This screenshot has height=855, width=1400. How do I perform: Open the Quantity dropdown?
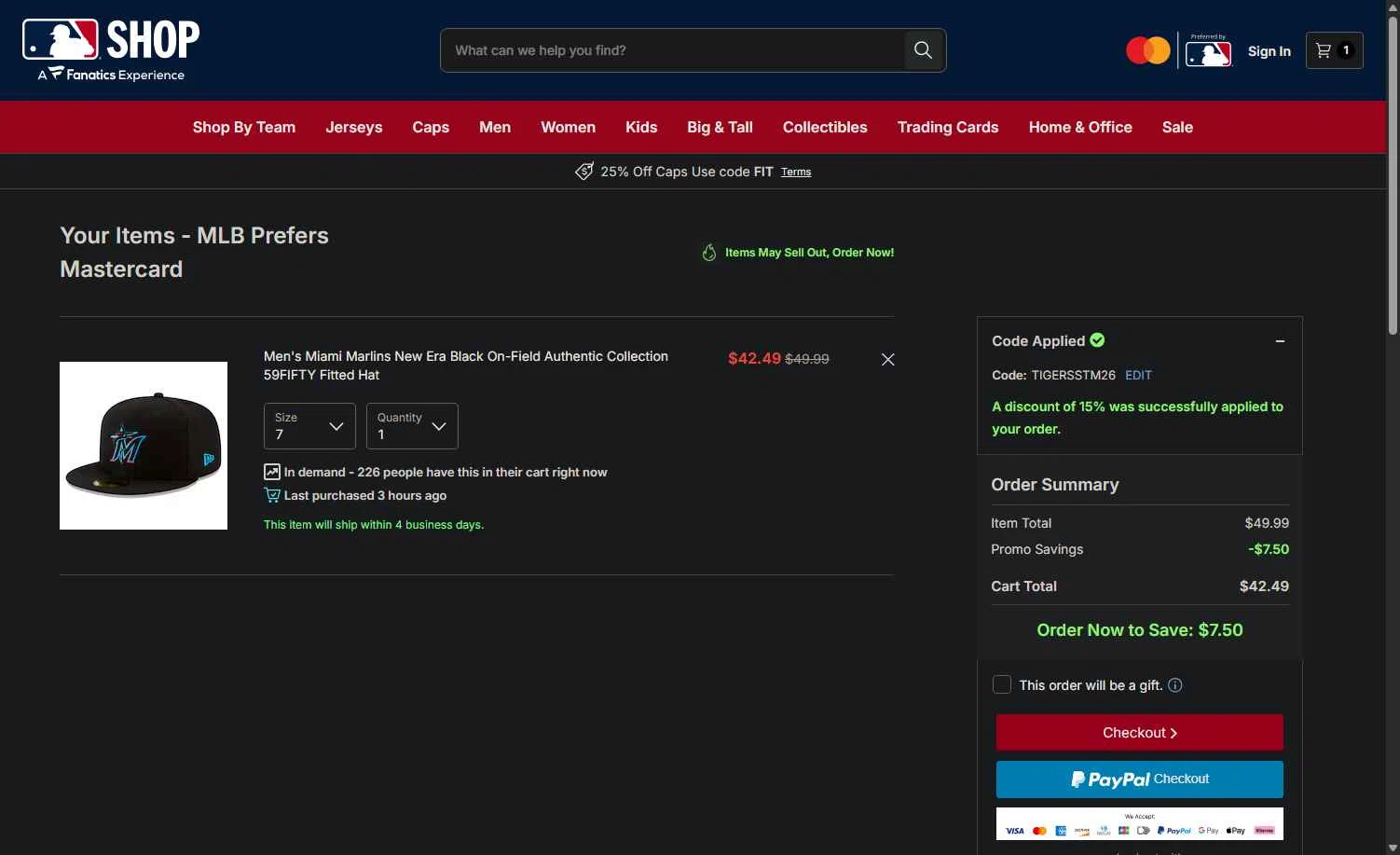(x=412, y=426)
